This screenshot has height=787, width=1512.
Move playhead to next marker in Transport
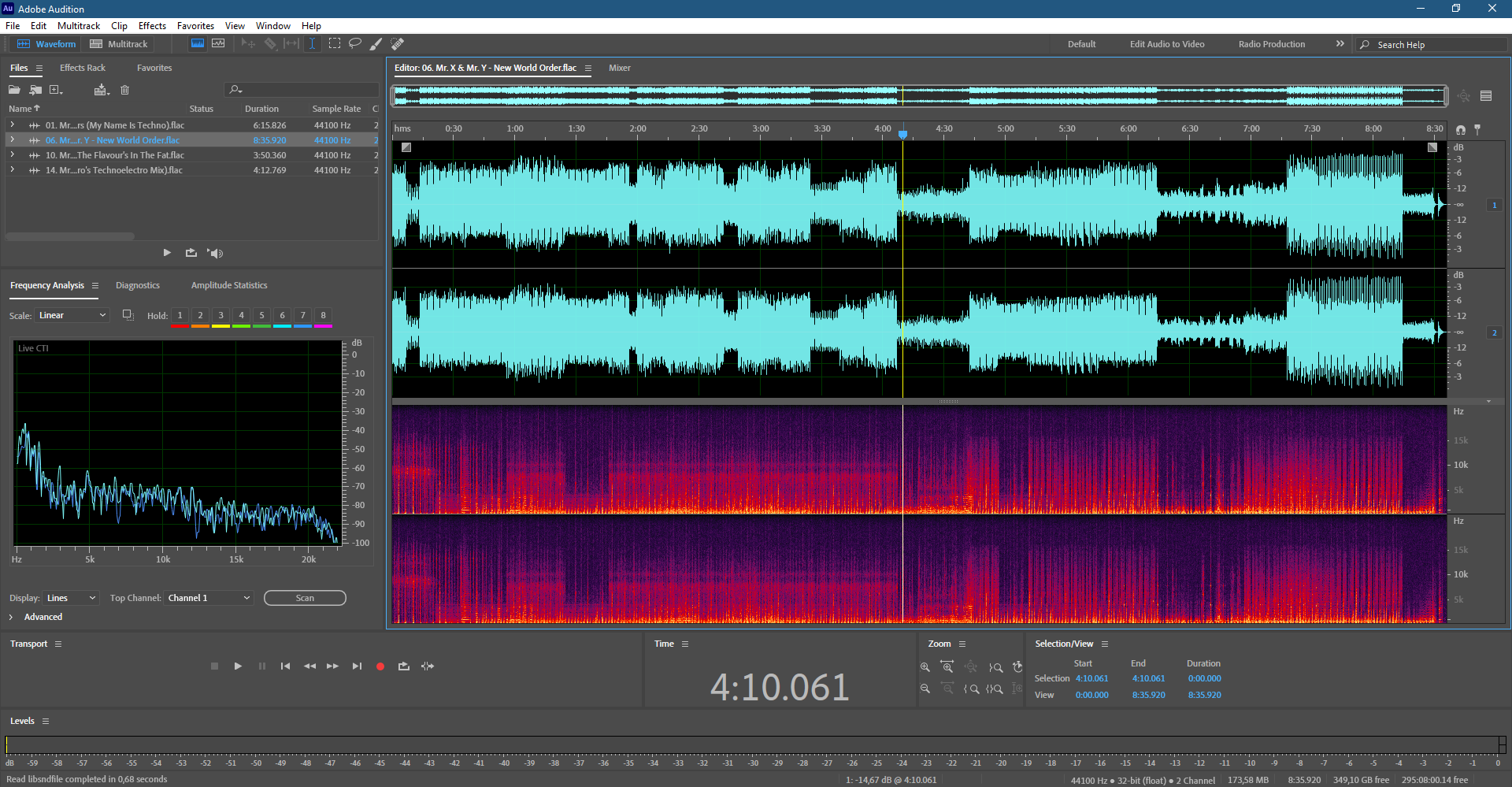point(357,666)
